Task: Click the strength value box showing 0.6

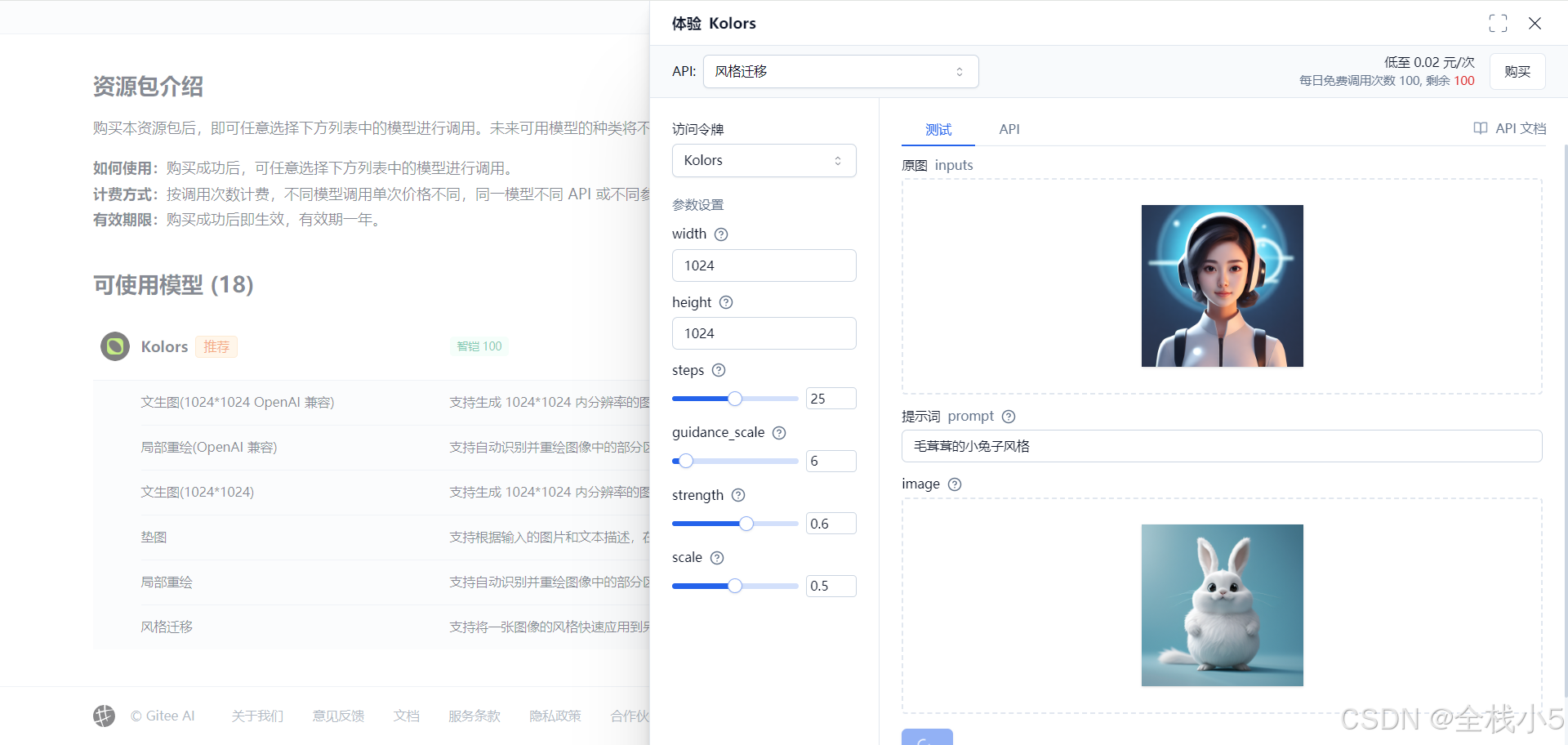Action: [831, 524]
